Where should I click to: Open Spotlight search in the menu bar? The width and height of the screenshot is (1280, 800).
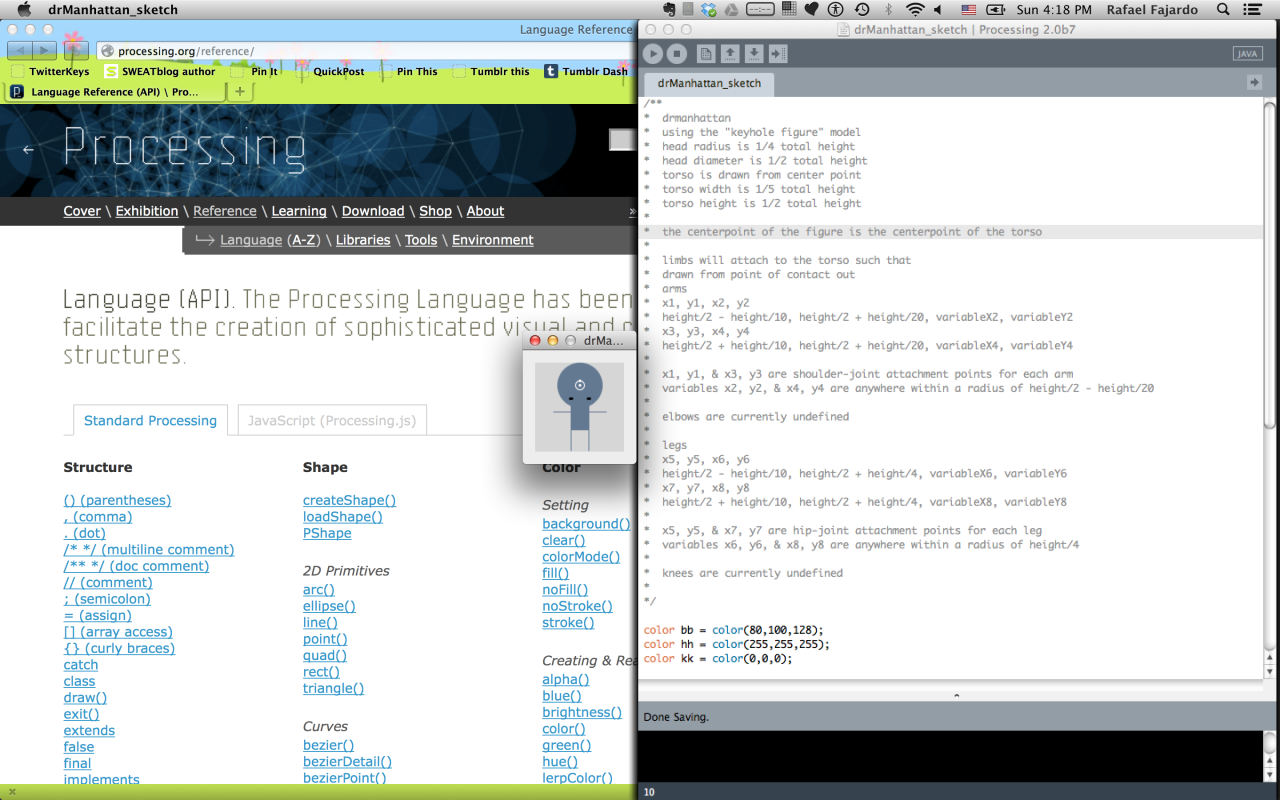[x=1223, y=10]
